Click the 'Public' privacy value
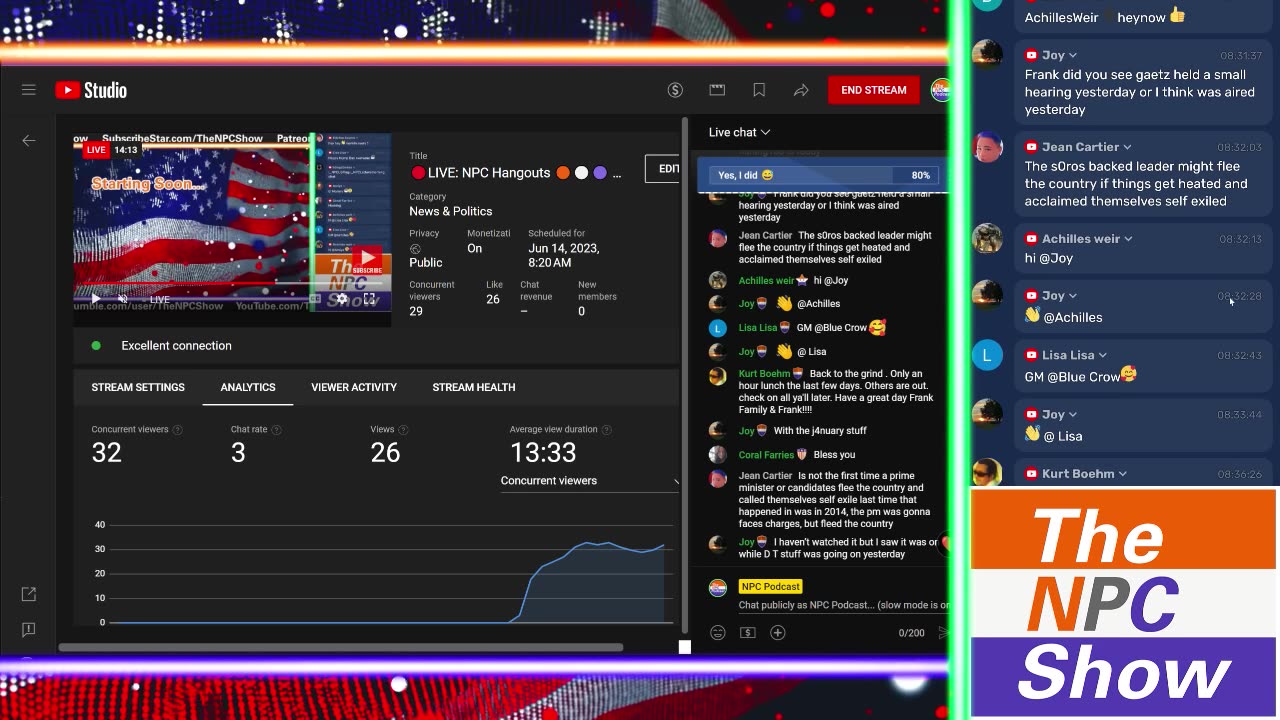1280x720 pixels. click(425, 263)
